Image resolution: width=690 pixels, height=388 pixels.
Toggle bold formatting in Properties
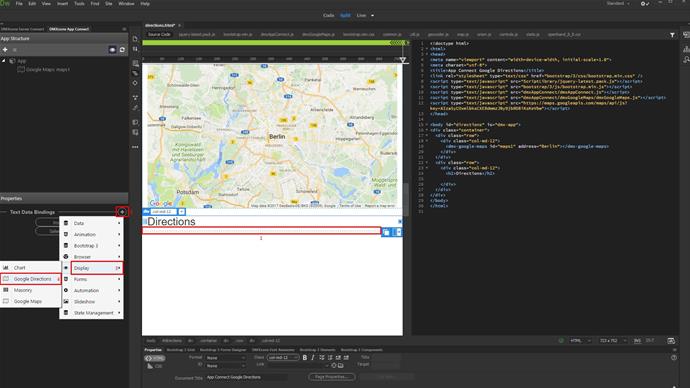[x=305, y=358]
